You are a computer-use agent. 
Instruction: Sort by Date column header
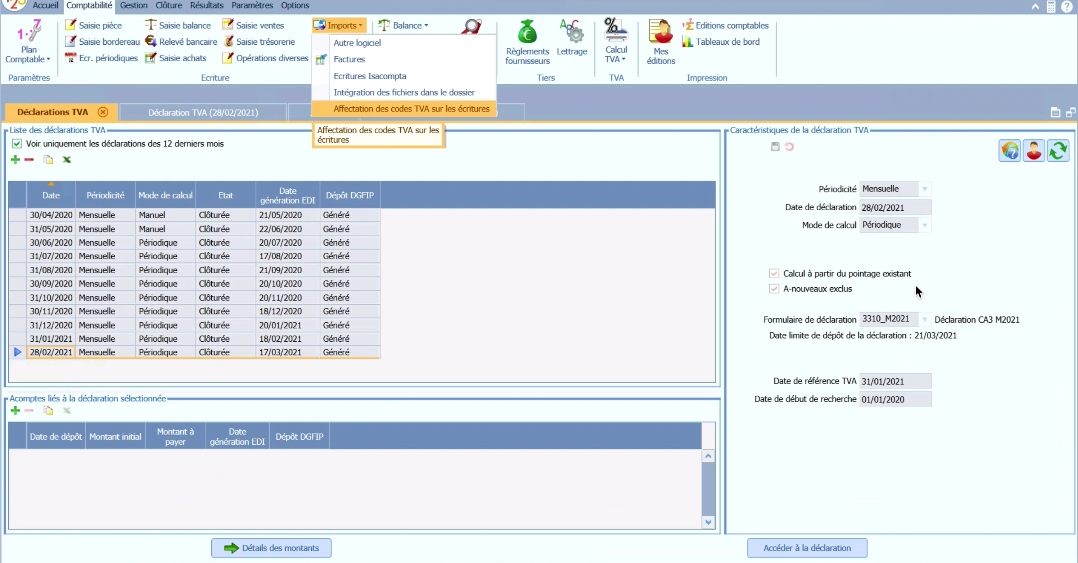[51, 195]
